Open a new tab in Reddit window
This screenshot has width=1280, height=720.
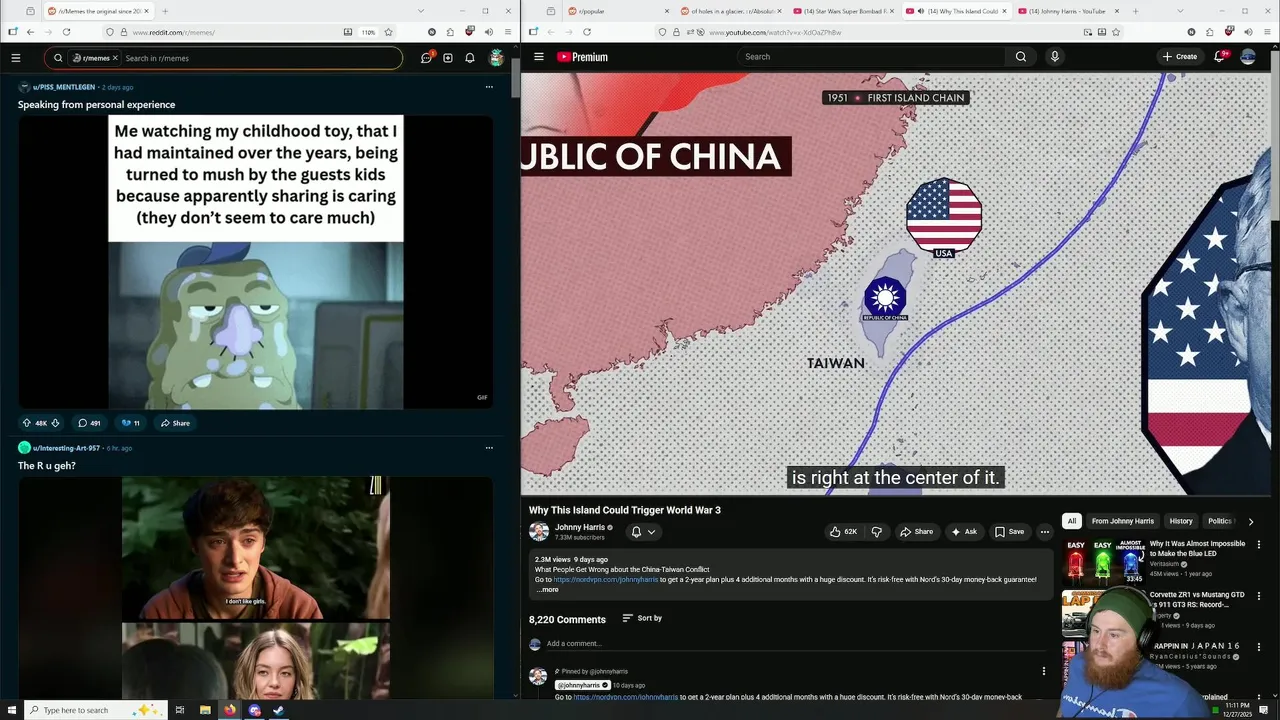[x=165, y=11]
